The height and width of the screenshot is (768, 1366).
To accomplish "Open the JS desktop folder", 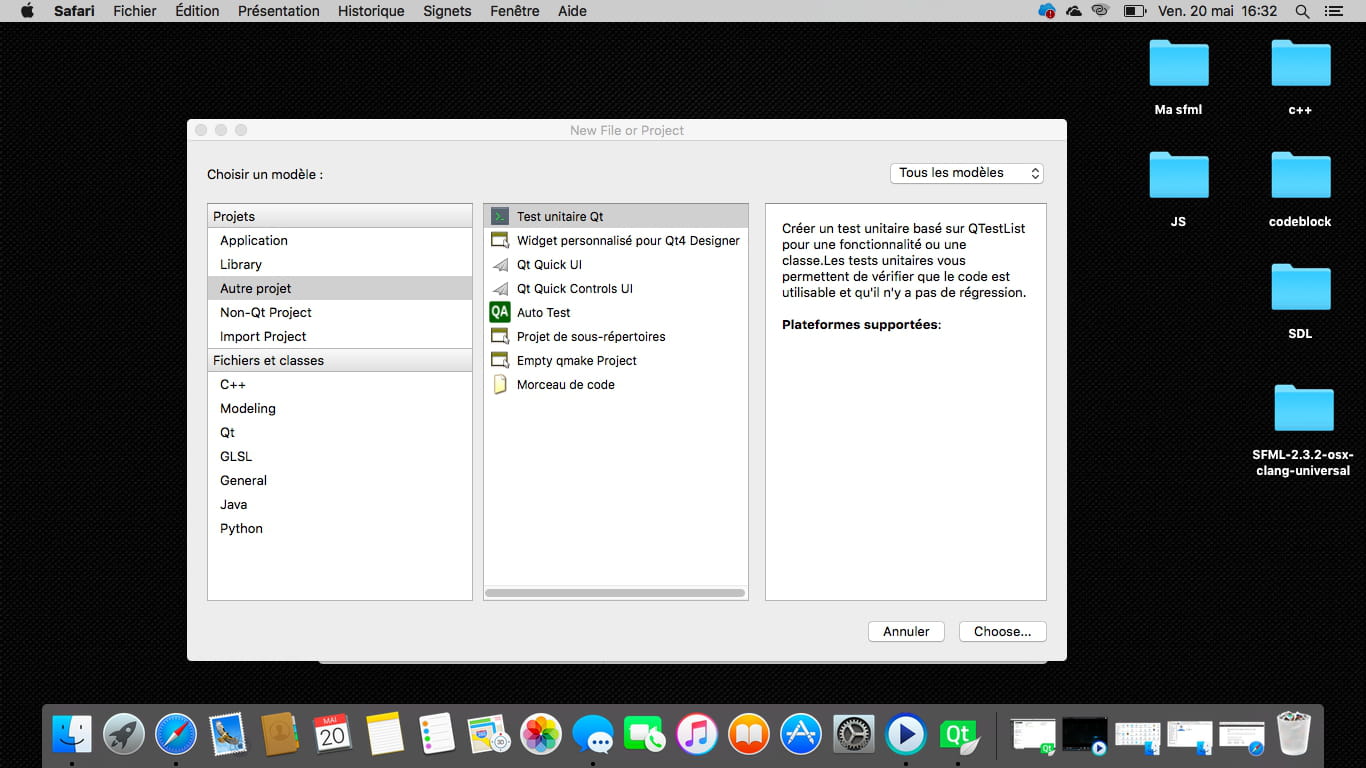I will coord(1179,190).
